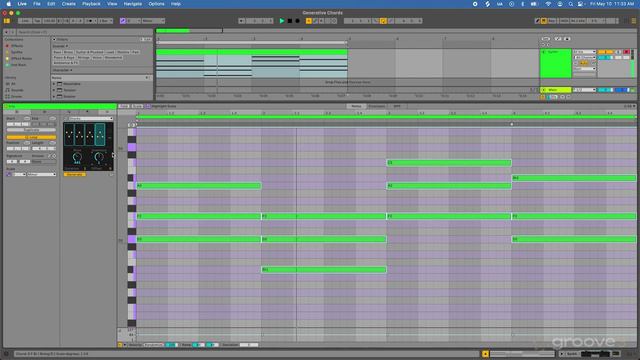
Task: Adjust the left knob in generator panel
Action: pos(77,158)
